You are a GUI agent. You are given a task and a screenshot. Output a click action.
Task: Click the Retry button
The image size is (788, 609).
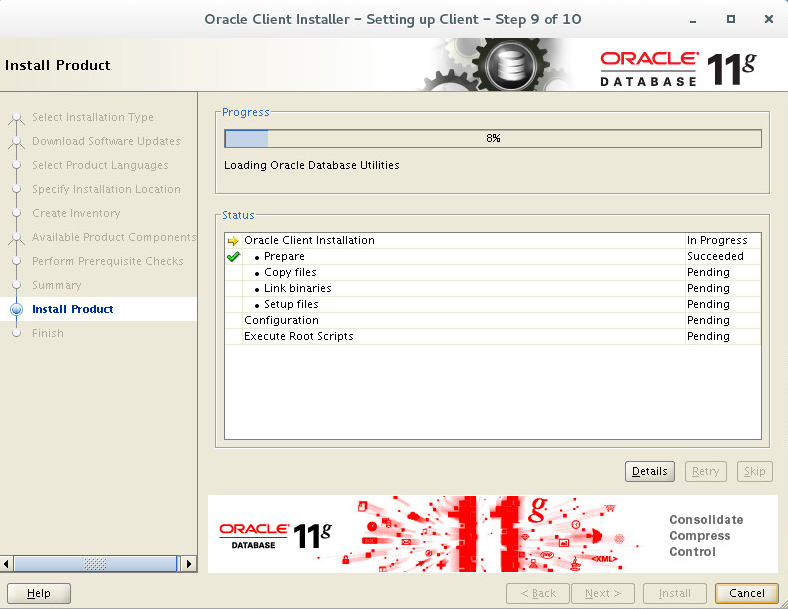point(706,471)
